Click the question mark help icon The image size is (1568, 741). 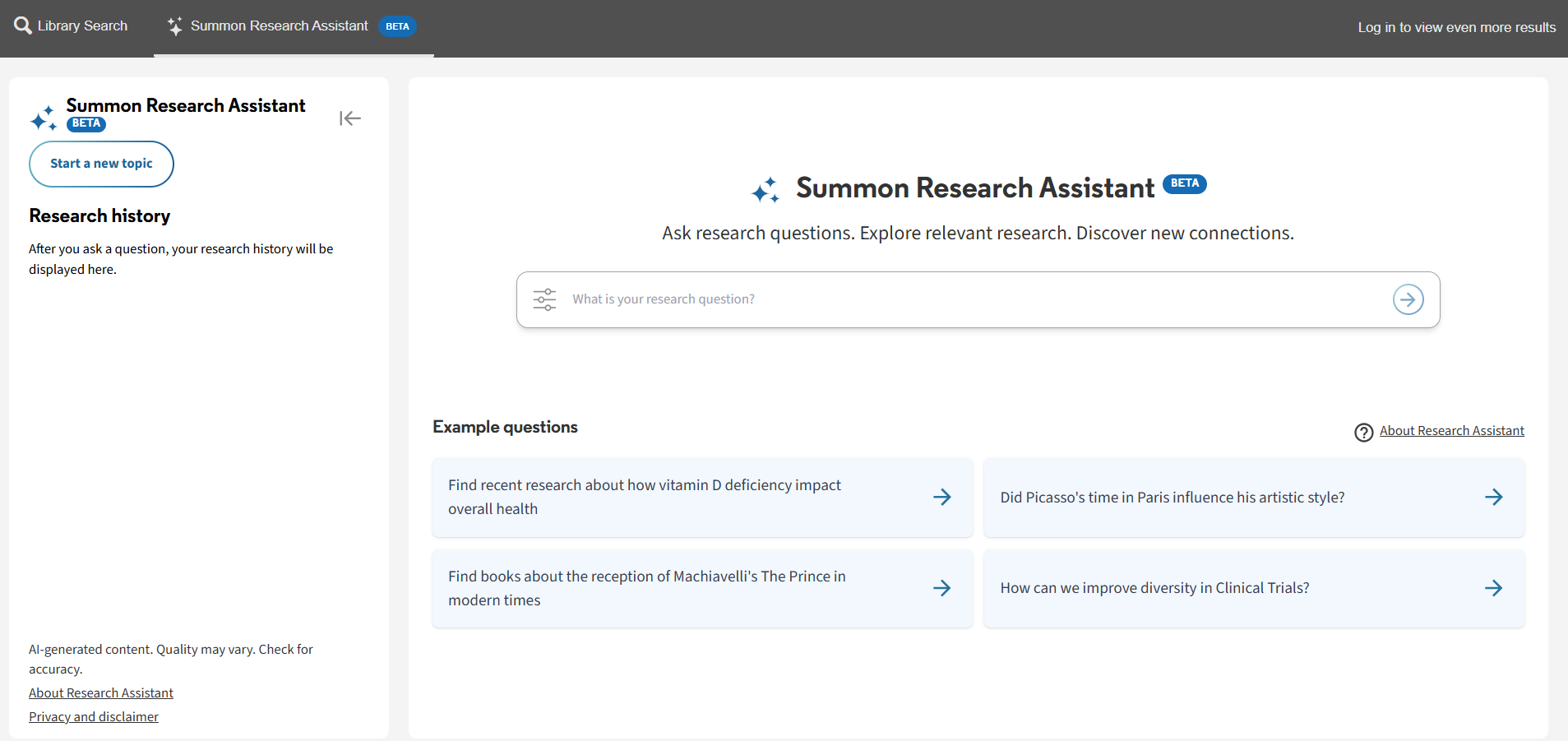tap(1363, 432)
